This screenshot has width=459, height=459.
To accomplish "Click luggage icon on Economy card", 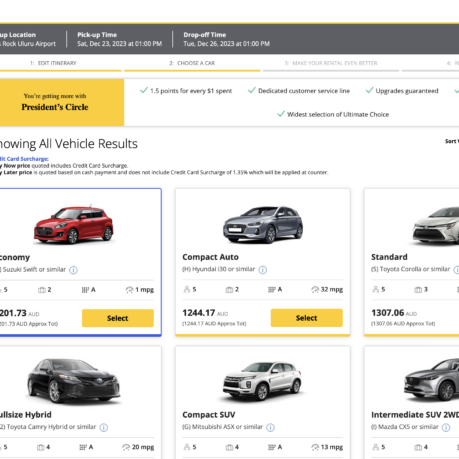I will pos(42,290).
